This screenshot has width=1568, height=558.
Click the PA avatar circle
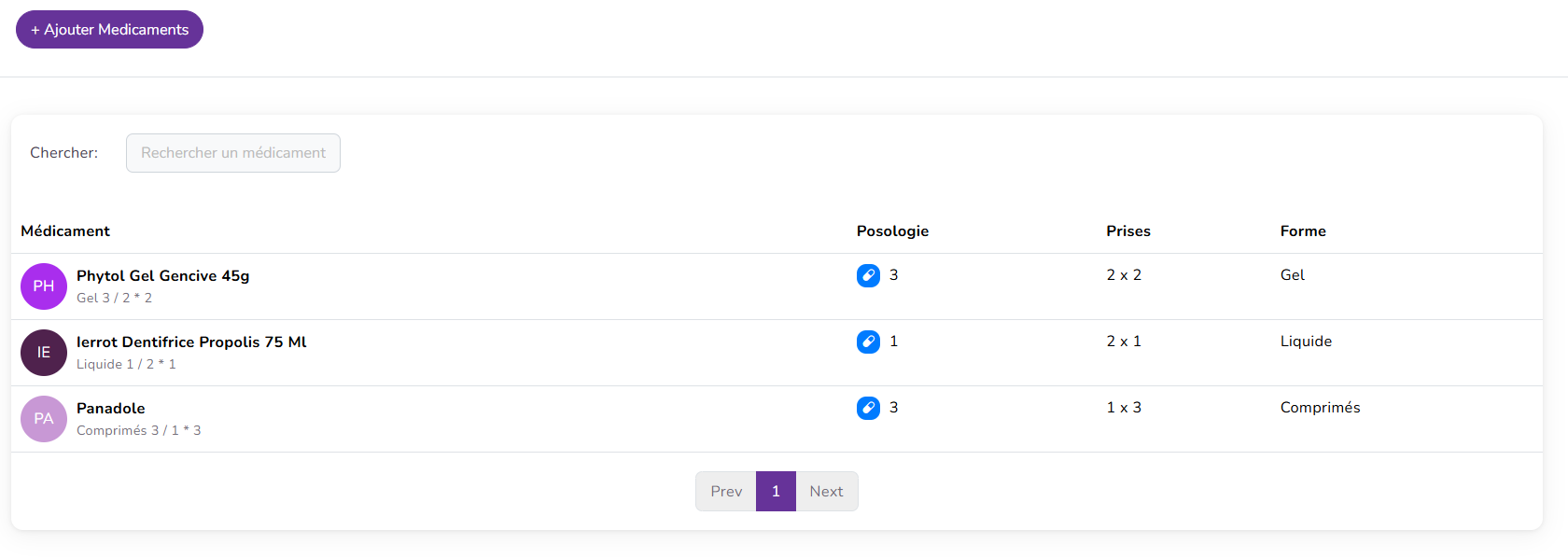[44, 419]
